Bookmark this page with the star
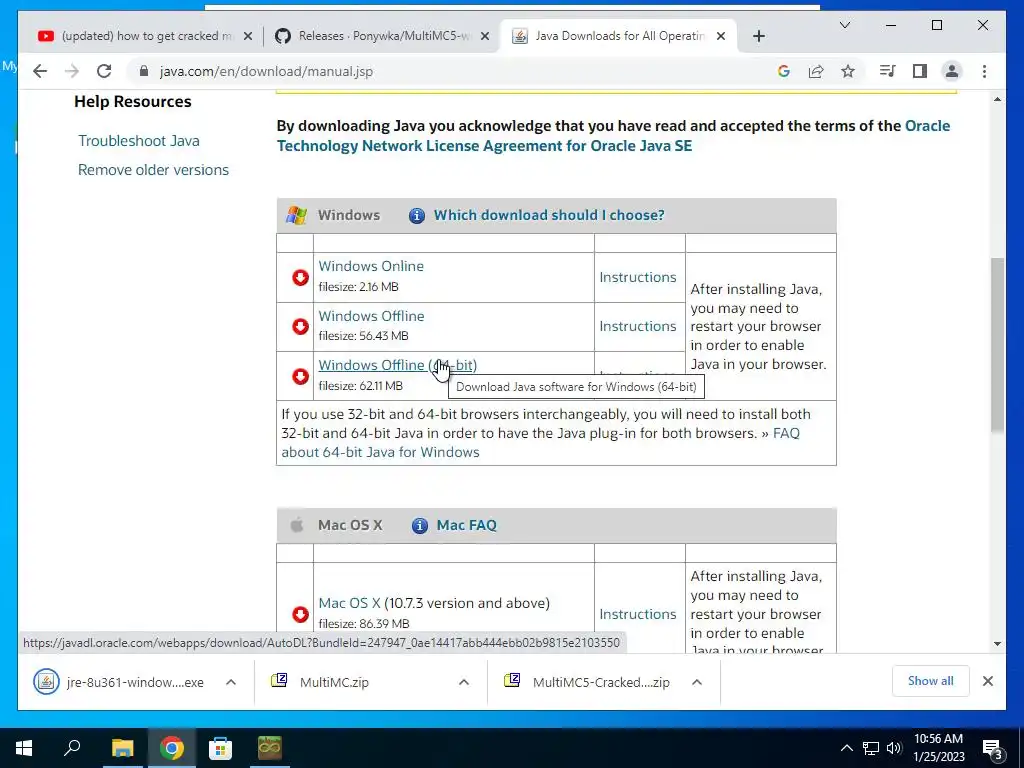 coord(848,71)
